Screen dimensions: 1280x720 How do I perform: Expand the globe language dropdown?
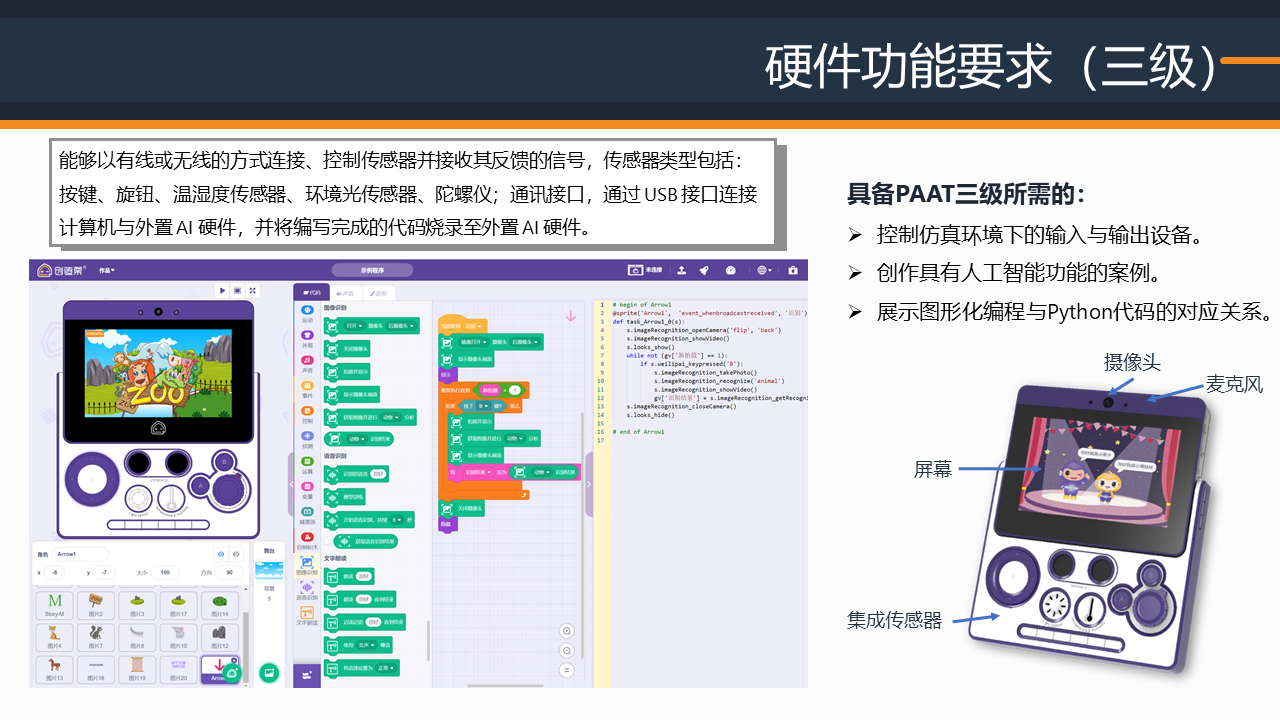coord(763,270)
